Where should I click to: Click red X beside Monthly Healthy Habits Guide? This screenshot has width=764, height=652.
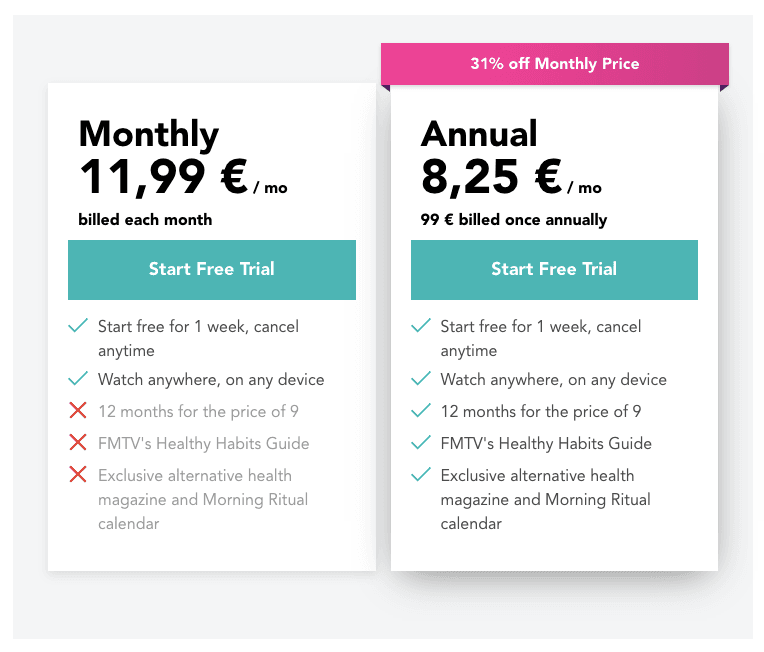click(78, 442)
